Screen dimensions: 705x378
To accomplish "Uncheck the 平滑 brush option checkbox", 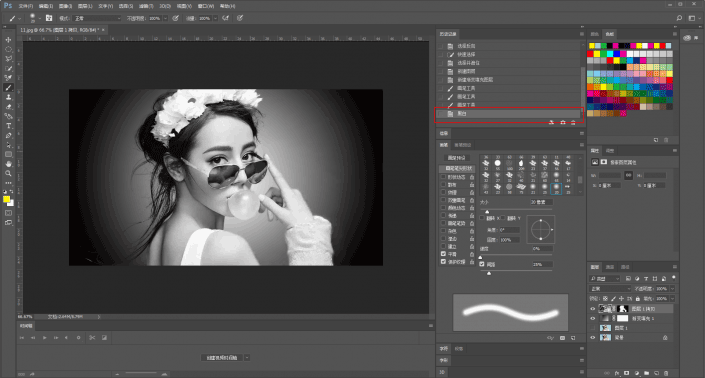I will coord(443,254).
